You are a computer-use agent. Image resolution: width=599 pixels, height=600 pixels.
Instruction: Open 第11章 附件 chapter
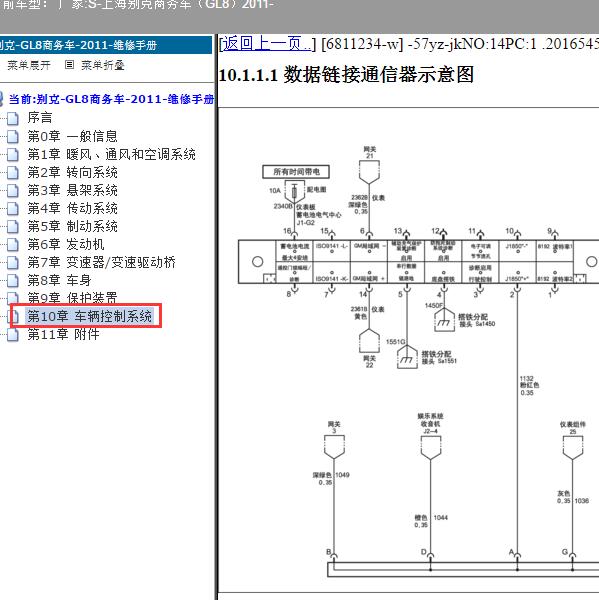pyautogui.click(x=64, y=334)
